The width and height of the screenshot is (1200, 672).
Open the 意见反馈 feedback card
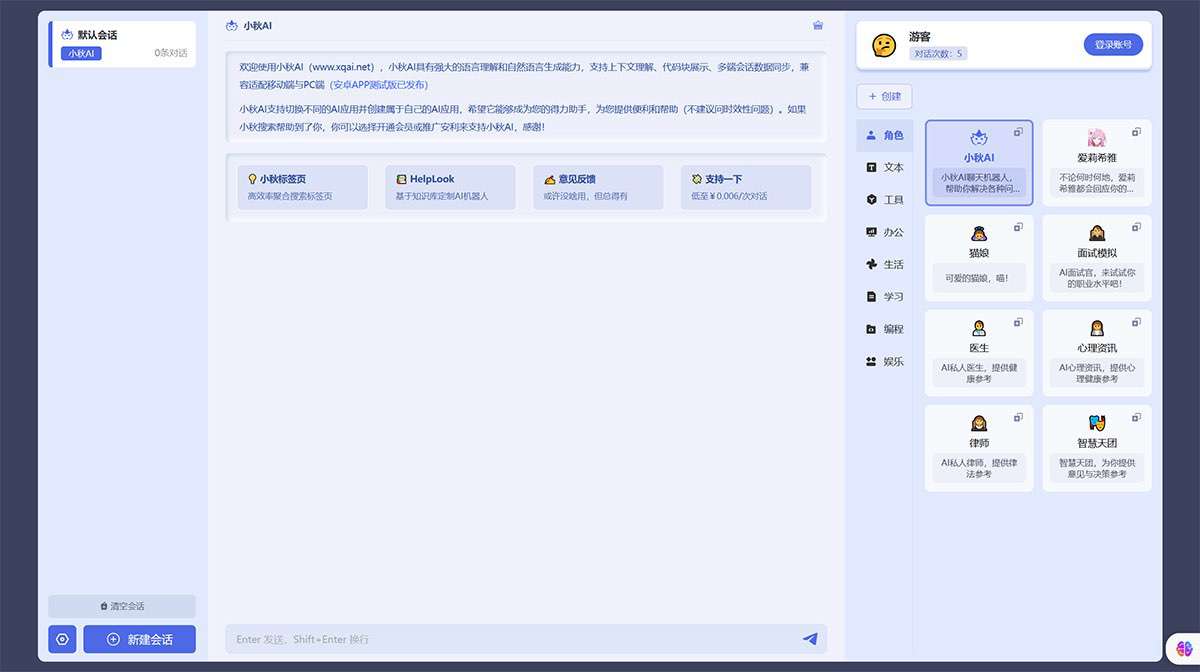(598, 187)
